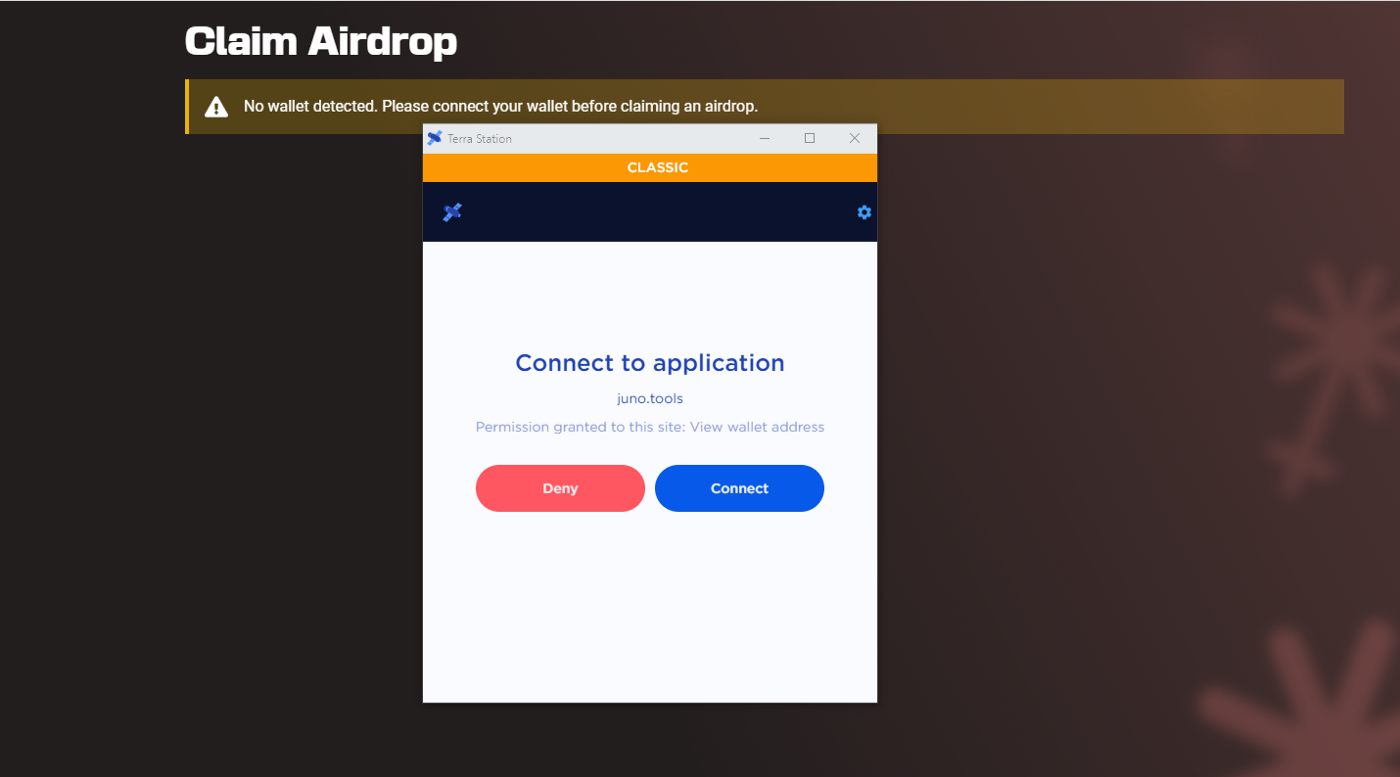Click the Claim Airdrop page heading
This screenshot has width=1400, height=777.
pos(321,41)
